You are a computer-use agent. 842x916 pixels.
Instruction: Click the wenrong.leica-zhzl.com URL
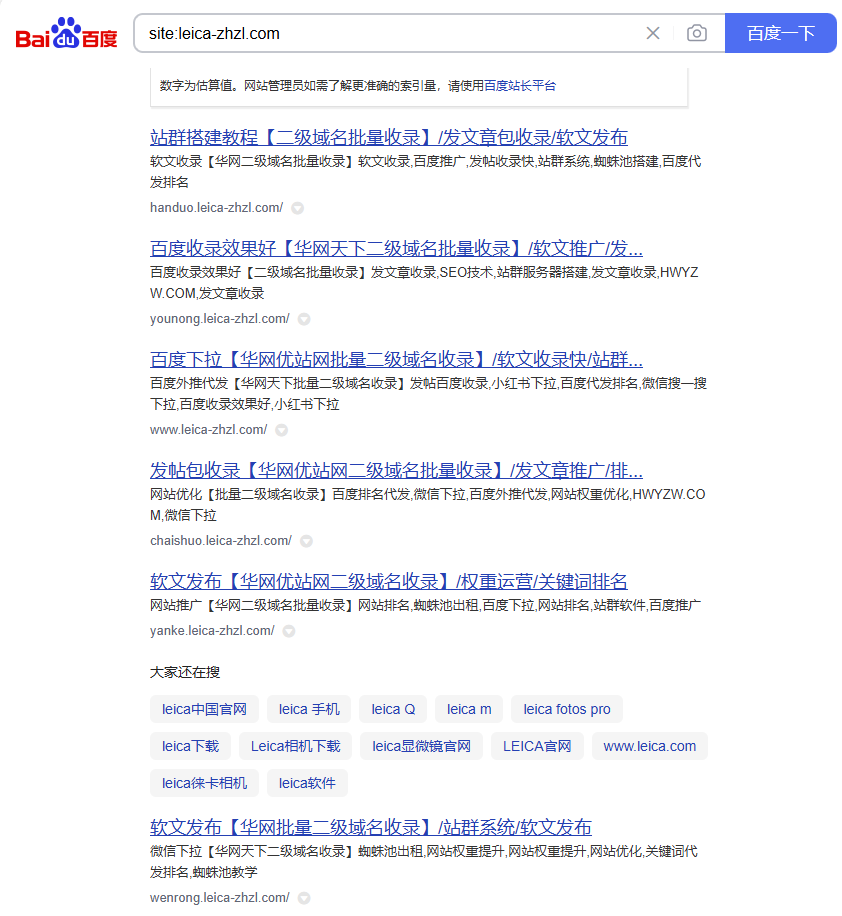220,897
